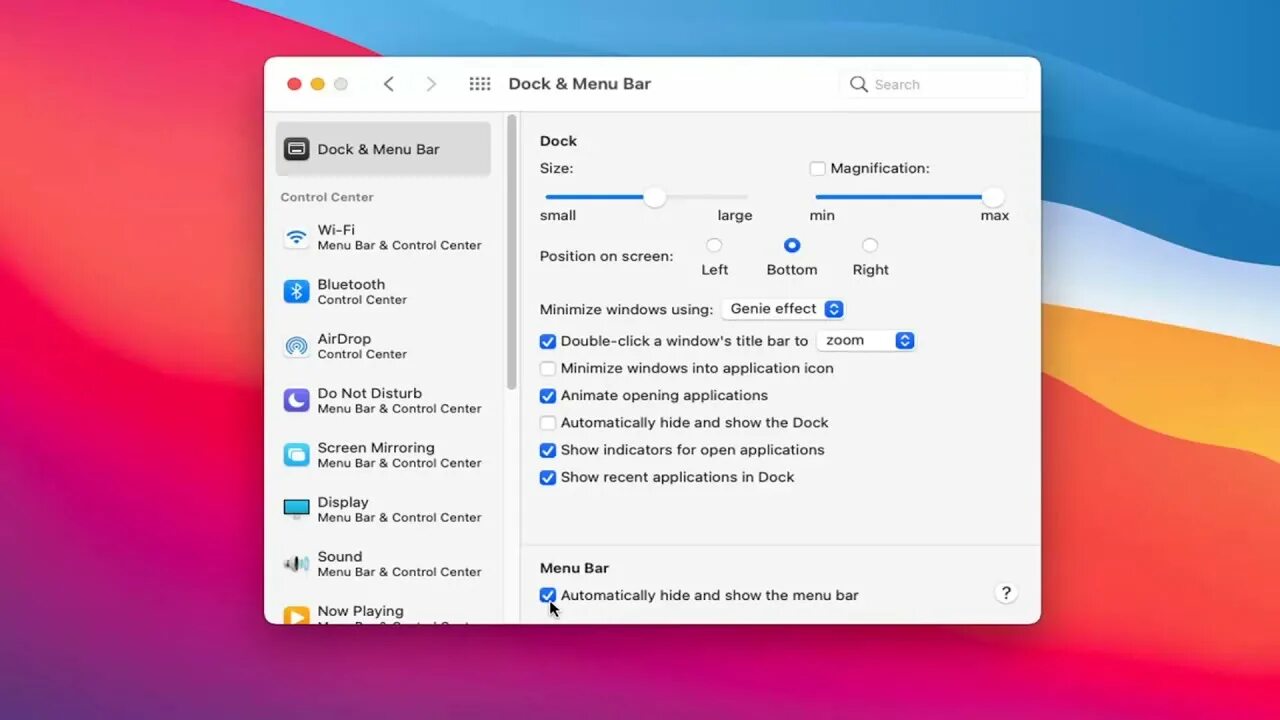Image resolution: width=1280 pixels, height=720 pixels.
Task: Click the Display monitor icon
Action: click(296, 509)
